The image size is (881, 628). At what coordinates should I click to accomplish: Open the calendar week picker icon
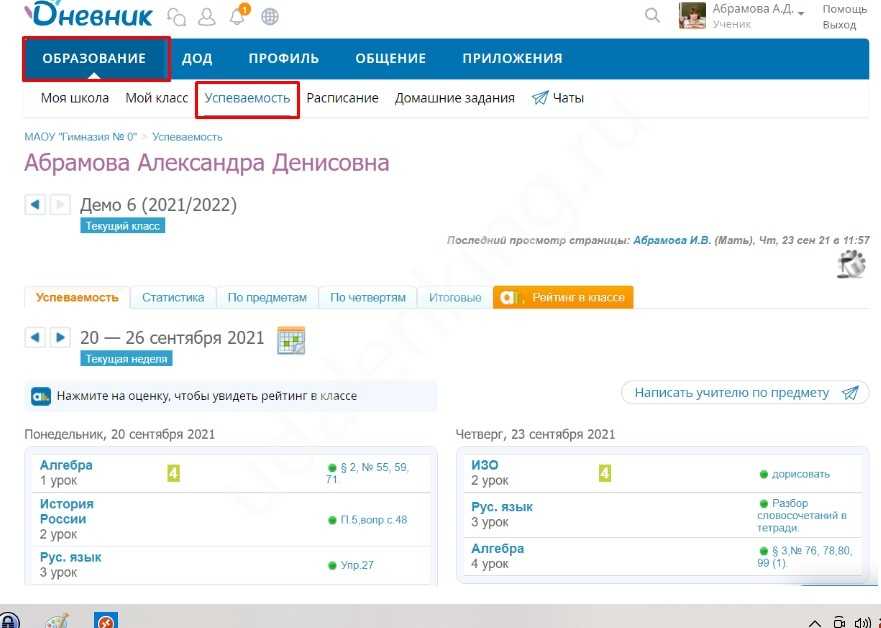290,339
